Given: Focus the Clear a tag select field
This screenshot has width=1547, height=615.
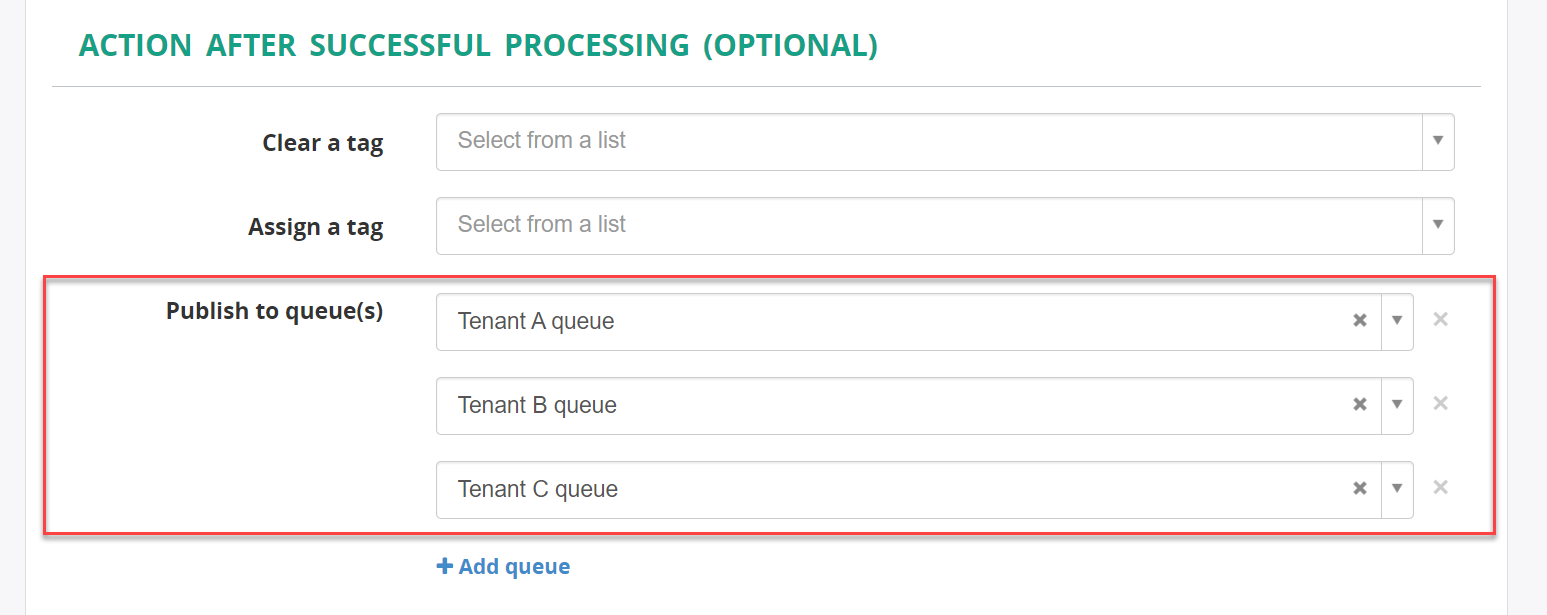Looking at the screenshot, I should coord(945,142).
